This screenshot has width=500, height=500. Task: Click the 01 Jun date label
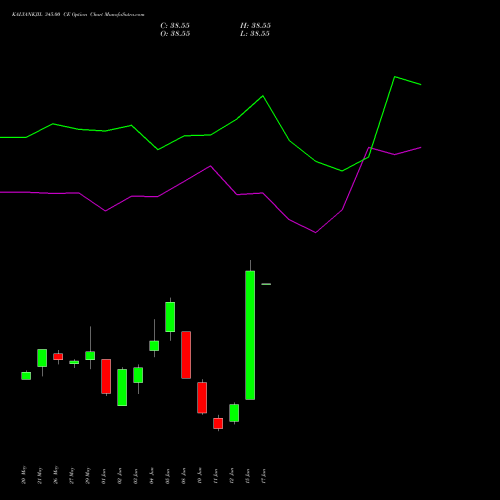[x=104, y=476]
